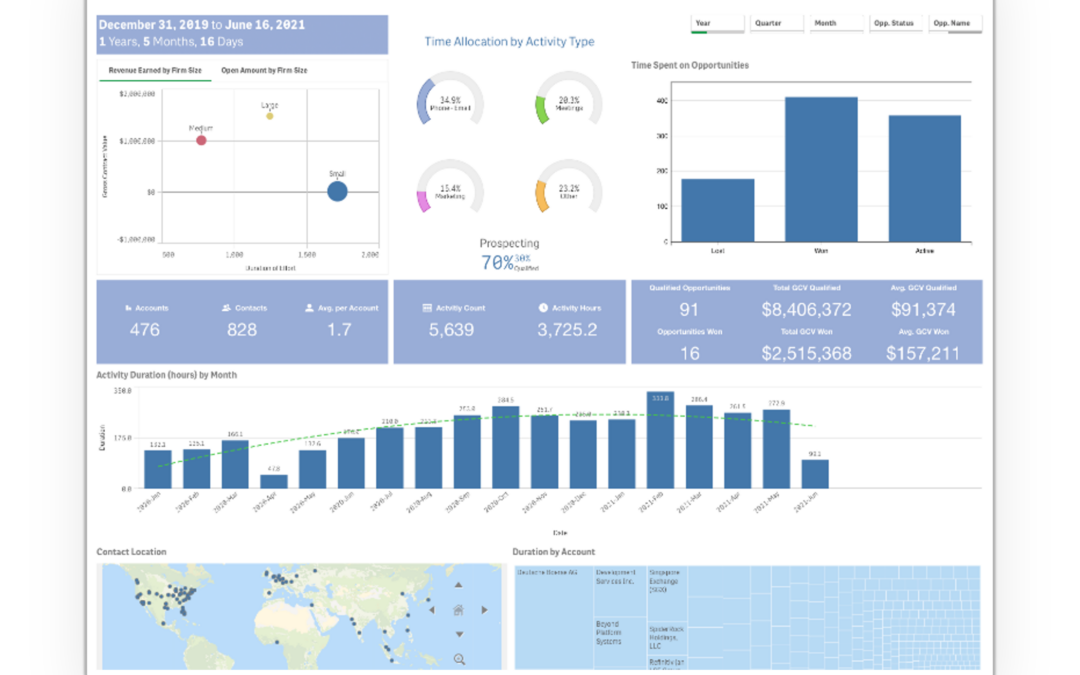Click the Activity Hours clock icon
This screenshot has height=675, width=1080.
pos(543,308)
